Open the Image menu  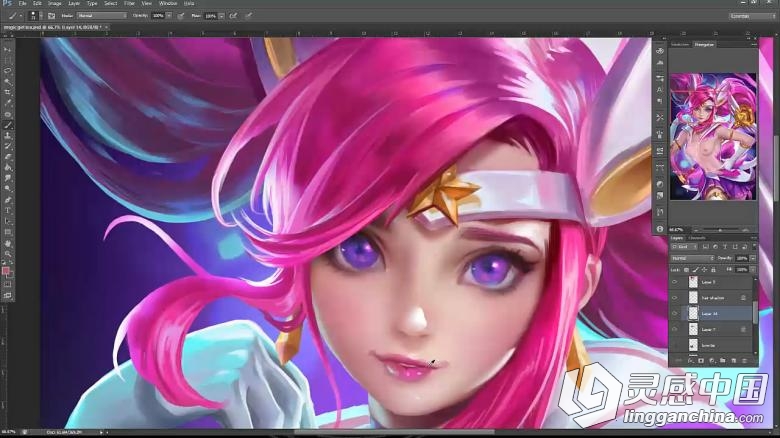55,3
